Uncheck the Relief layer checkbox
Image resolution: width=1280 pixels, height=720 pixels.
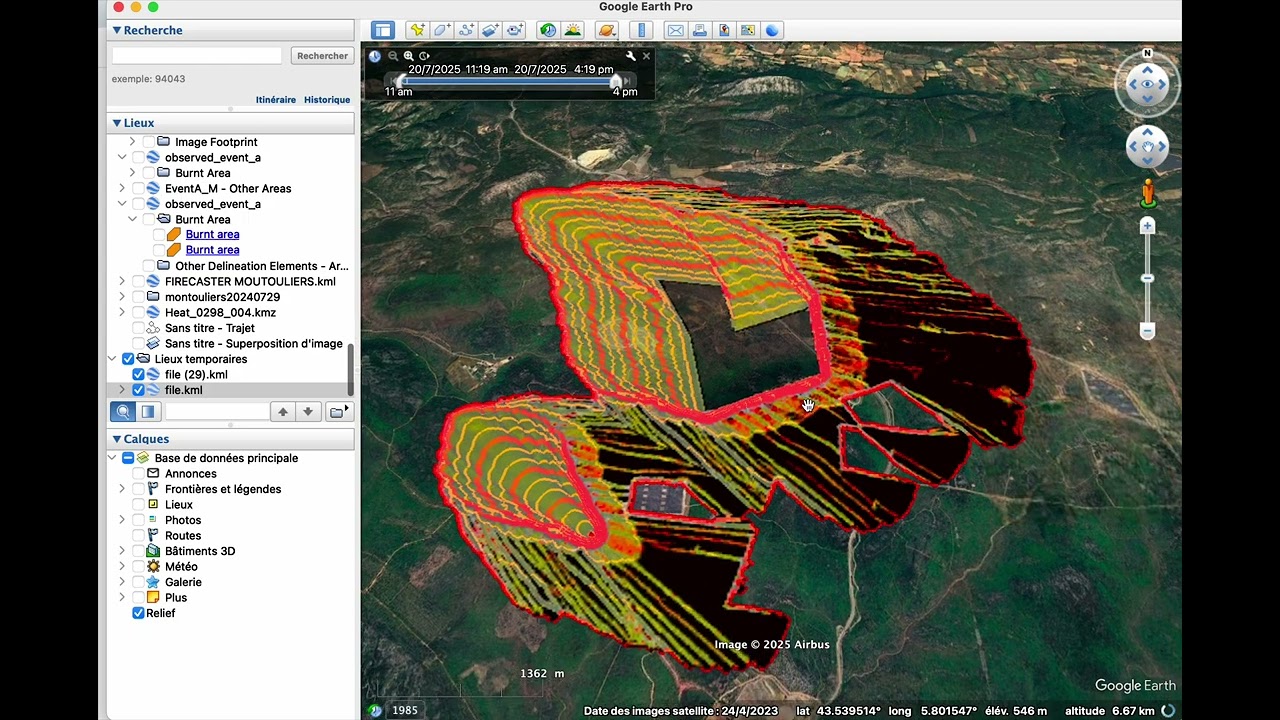click(139, 613)
